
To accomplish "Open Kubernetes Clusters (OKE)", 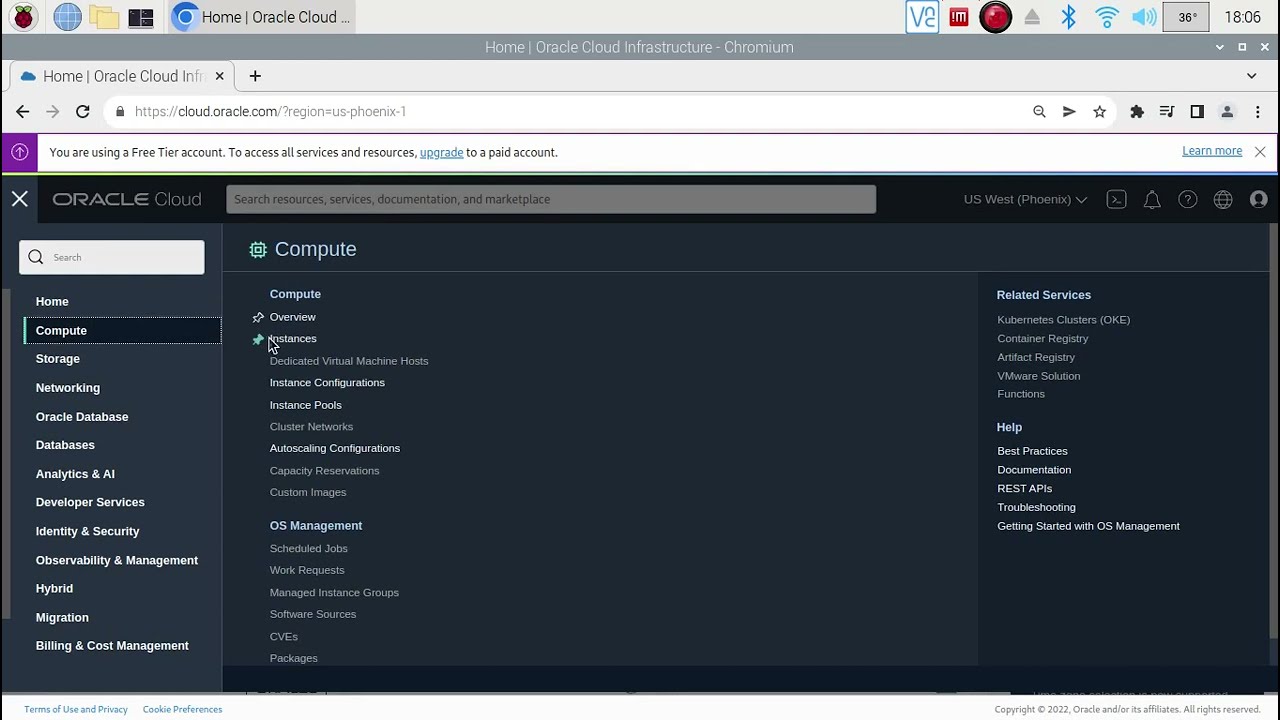I will pos(1064,320).
